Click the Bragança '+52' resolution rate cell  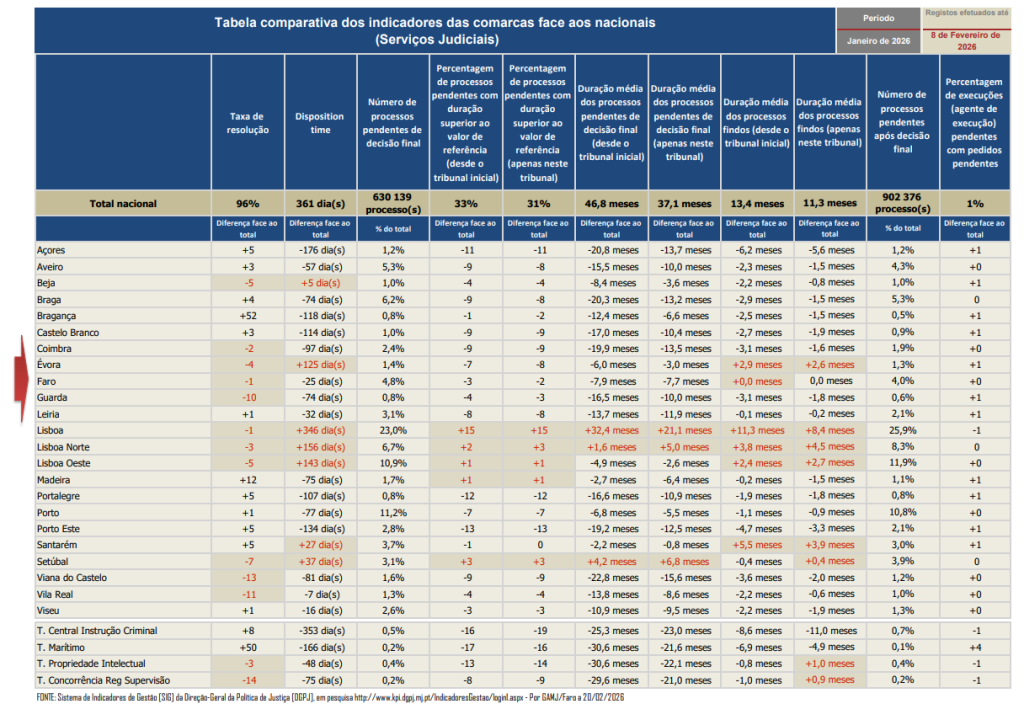[247, 316]
